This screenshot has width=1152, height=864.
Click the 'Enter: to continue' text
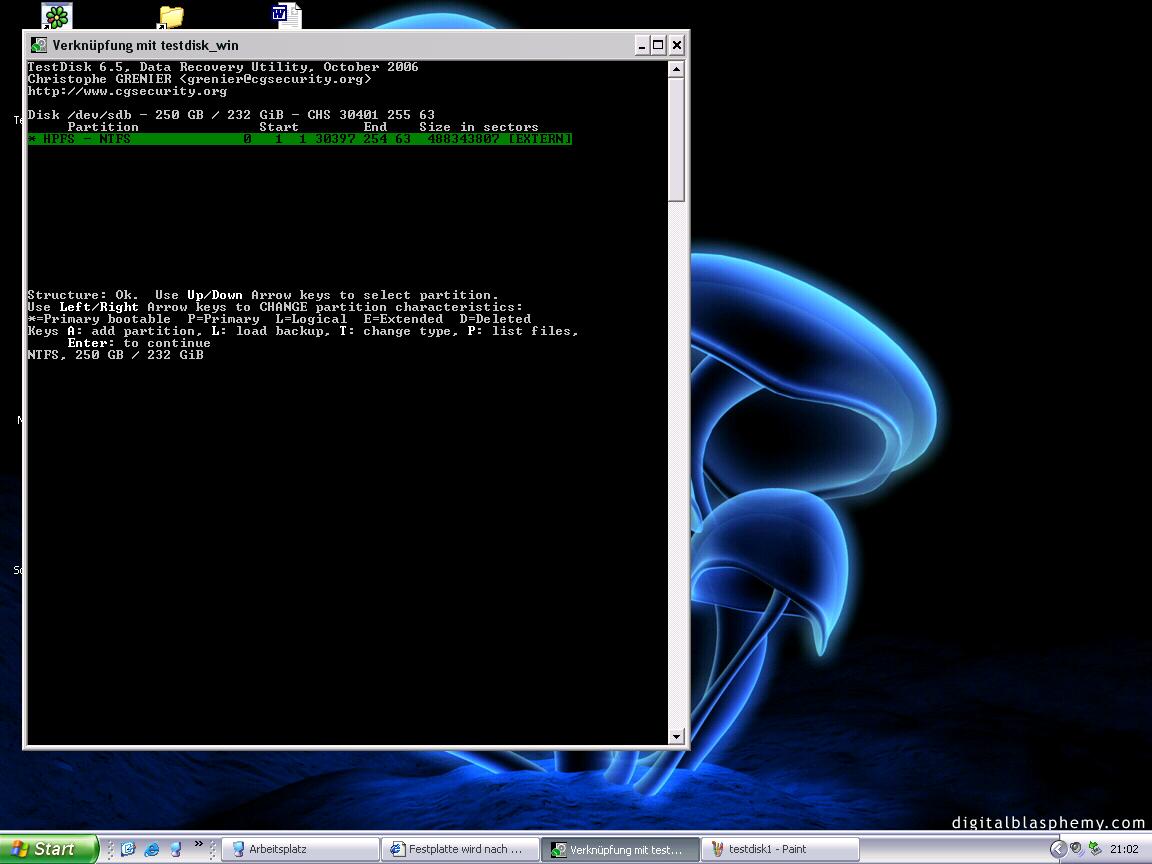(139, 343)
